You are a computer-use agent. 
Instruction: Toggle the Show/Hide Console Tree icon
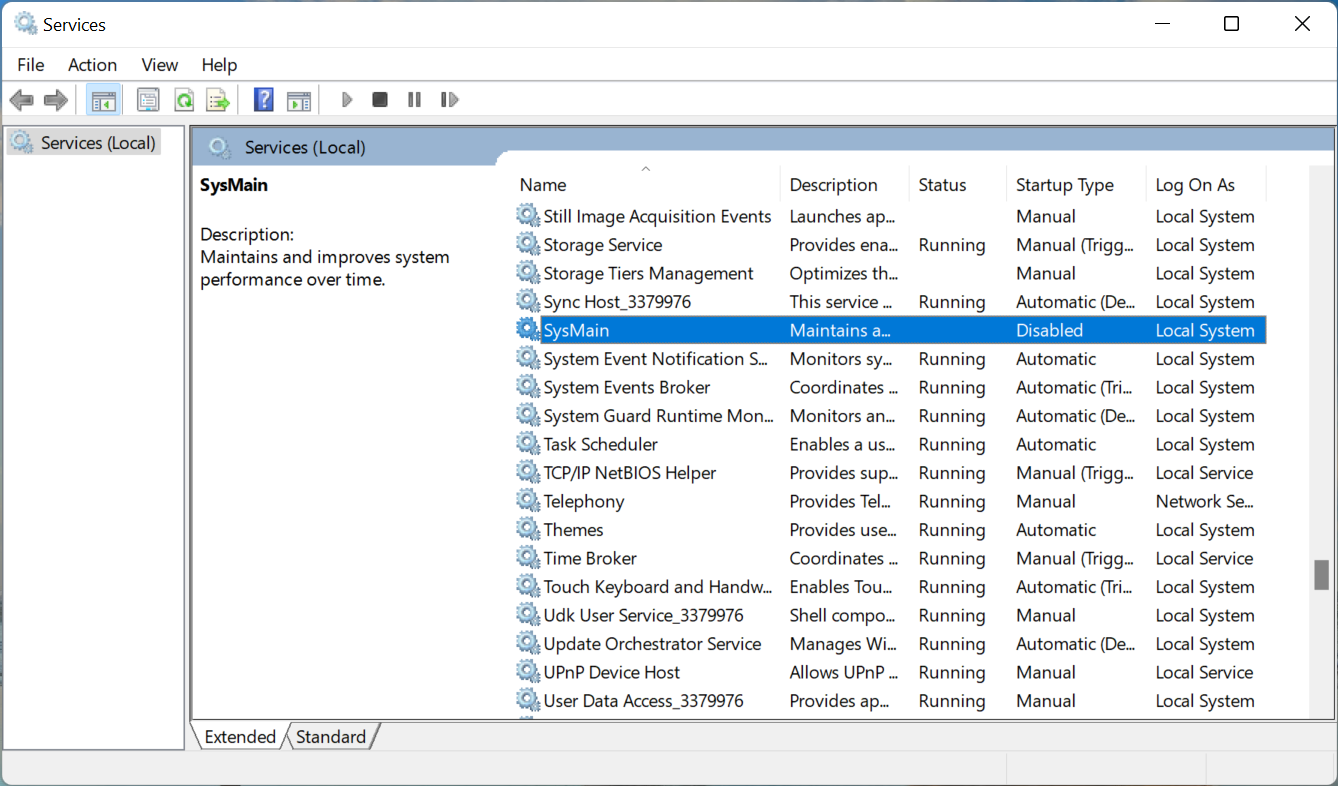pos(103,99)
